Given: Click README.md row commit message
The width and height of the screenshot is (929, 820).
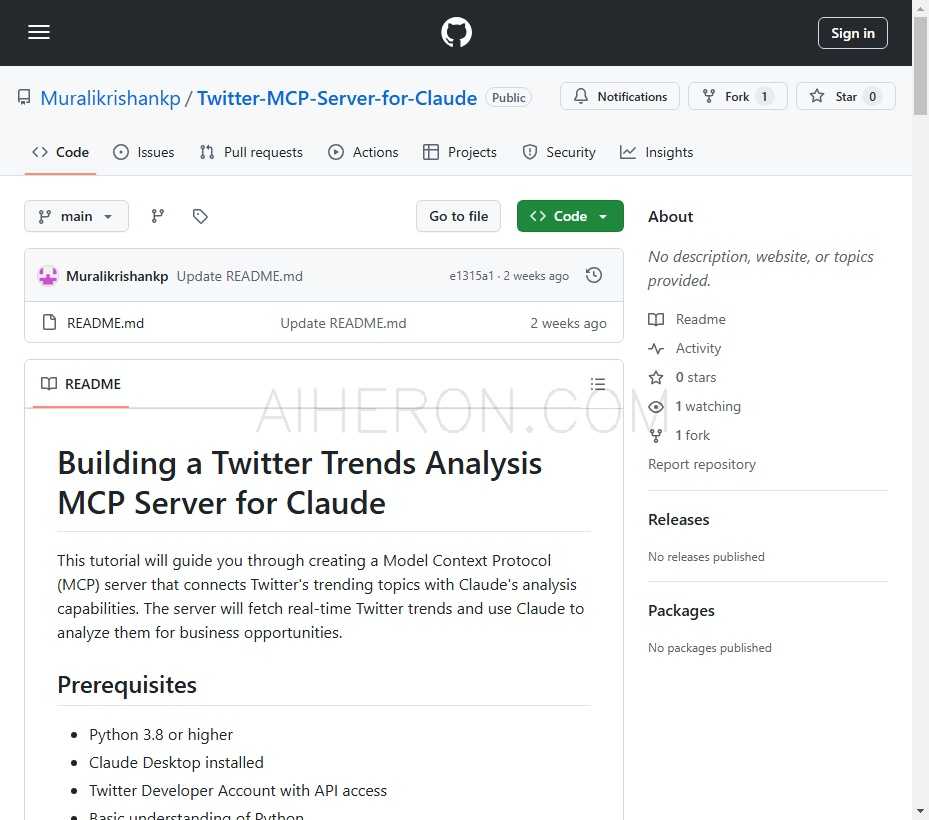Looking at the screenshot, I should [344, 323].
